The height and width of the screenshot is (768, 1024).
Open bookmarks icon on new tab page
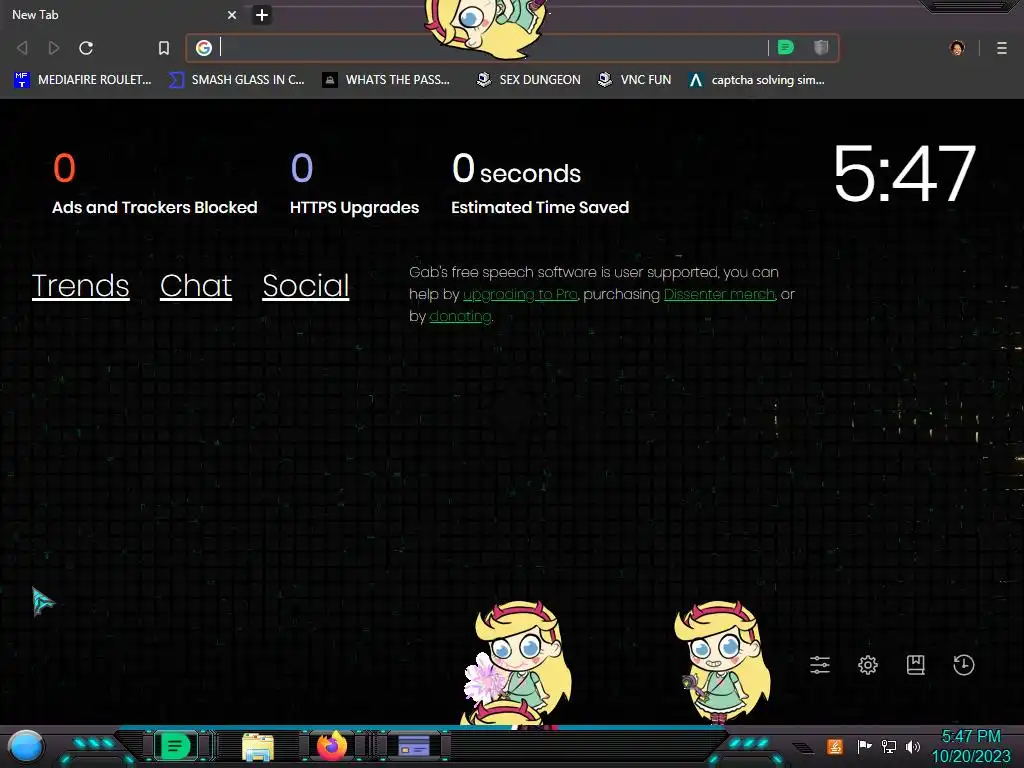coord(916,665)
